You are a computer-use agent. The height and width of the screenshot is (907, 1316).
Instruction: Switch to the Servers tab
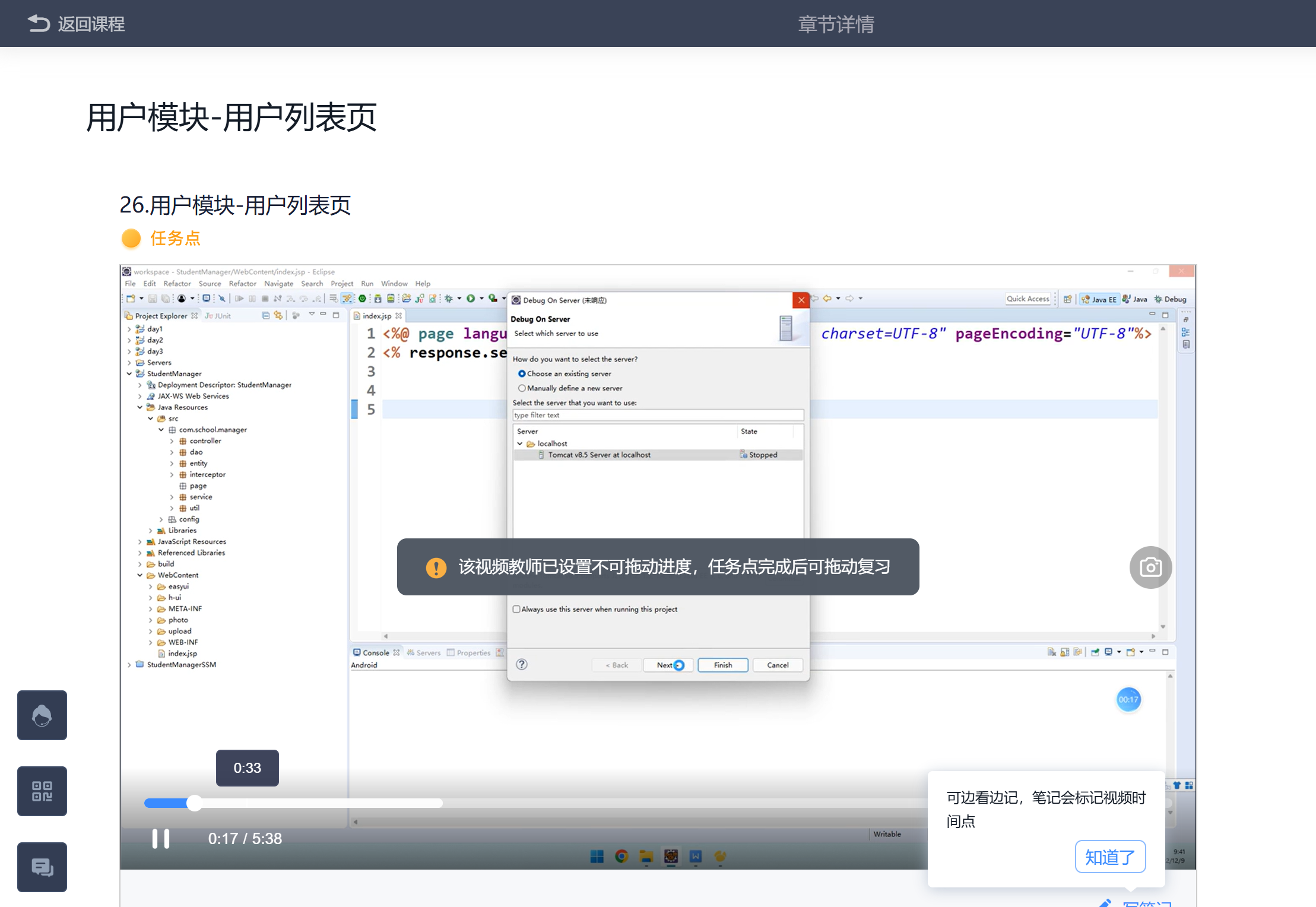coord(427,653)
